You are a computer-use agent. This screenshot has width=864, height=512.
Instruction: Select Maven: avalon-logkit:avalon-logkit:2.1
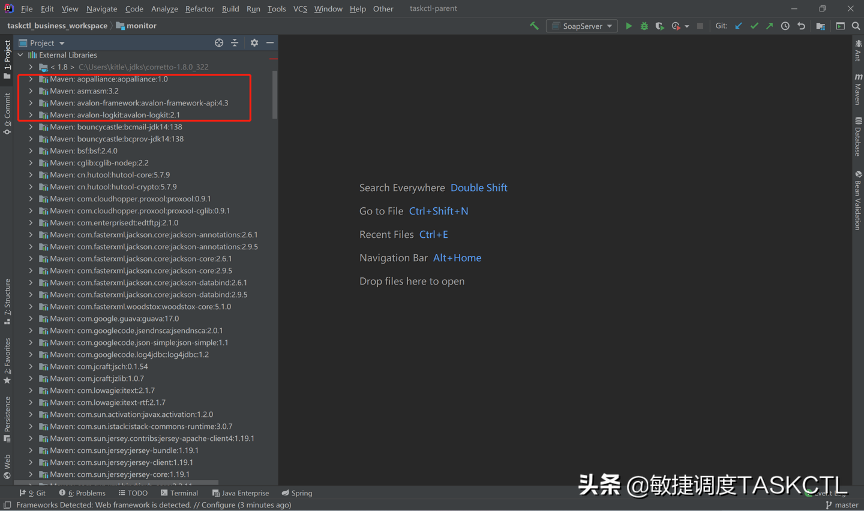click(115, 115)
